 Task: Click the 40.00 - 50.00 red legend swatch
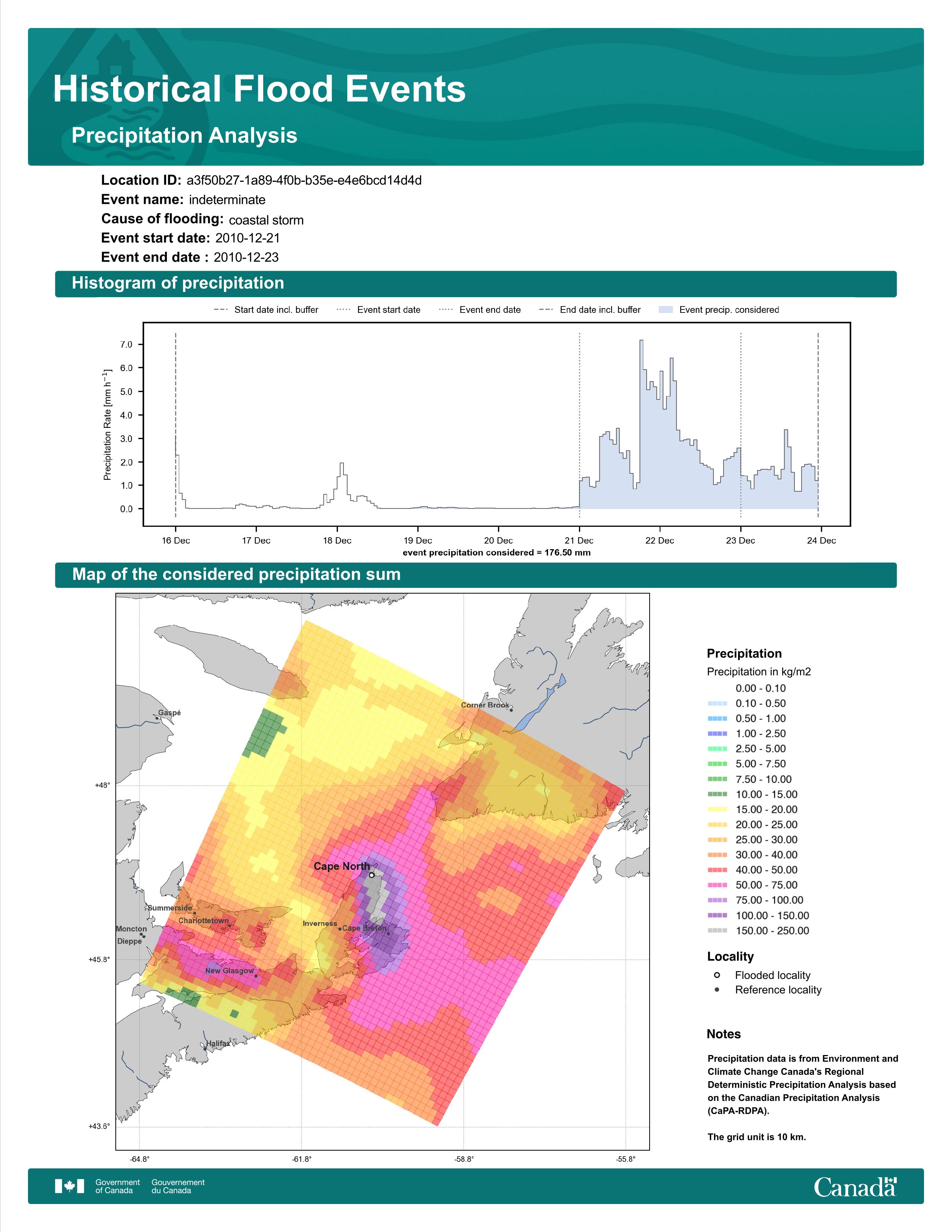(717, 870)
